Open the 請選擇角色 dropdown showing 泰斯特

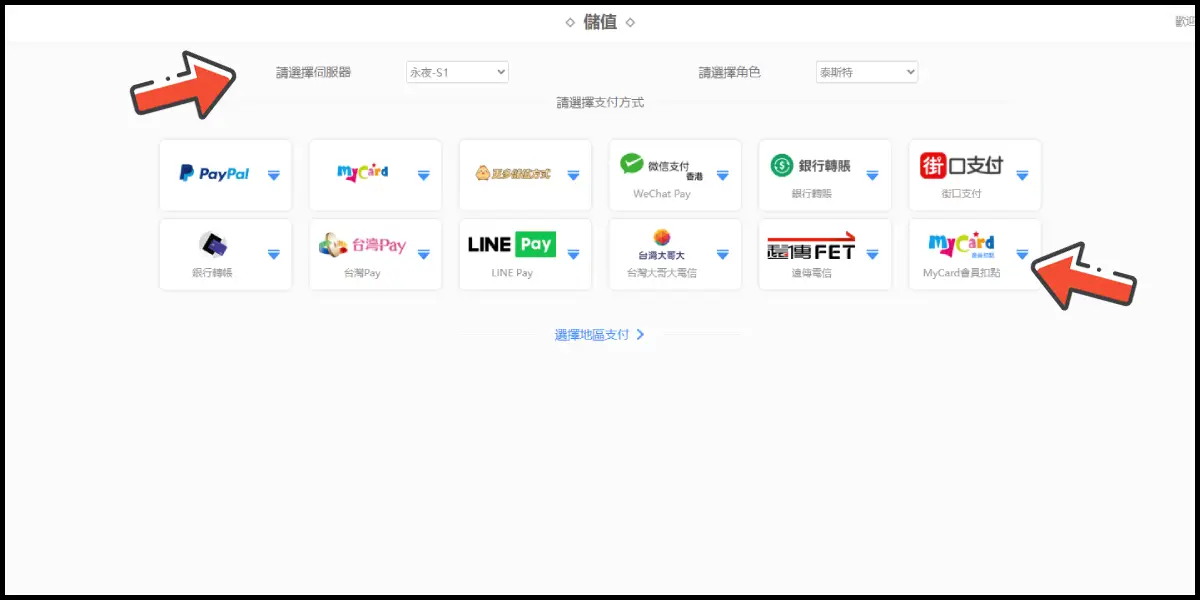point(867,72)
